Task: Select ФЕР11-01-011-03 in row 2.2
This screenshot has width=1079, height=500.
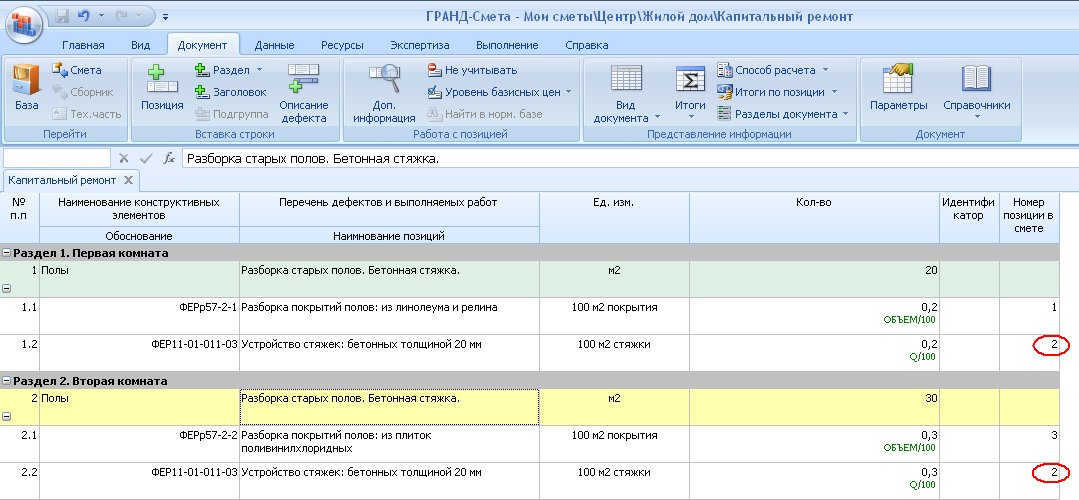Action: click(x=140, y=481)
